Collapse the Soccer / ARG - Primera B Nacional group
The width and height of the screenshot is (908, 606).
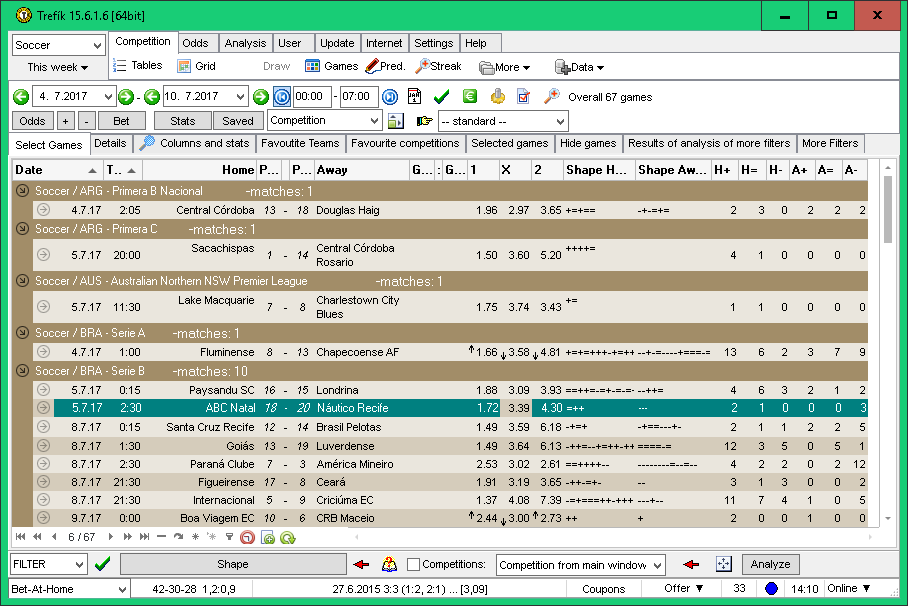[23, 191]
